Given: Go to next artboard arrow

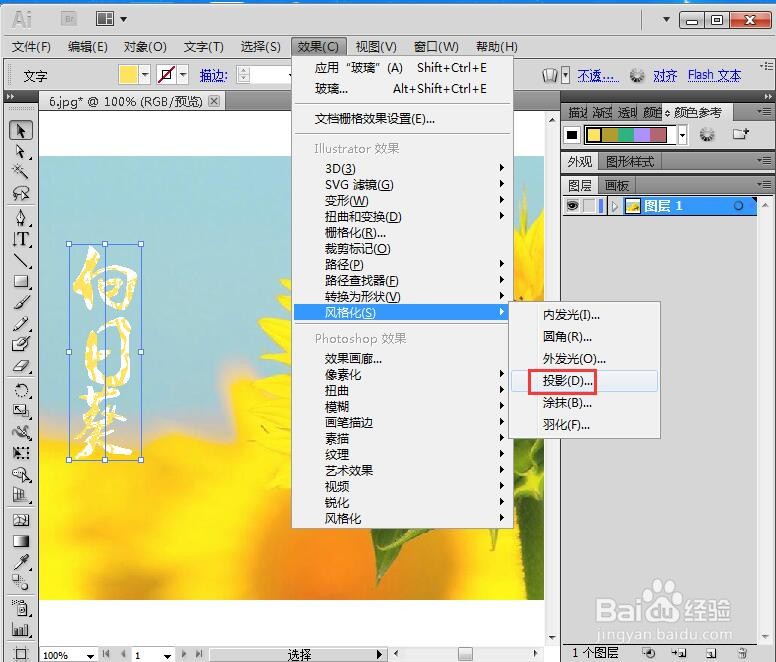Looking at the screenshot, I should [x=185, y=654].
